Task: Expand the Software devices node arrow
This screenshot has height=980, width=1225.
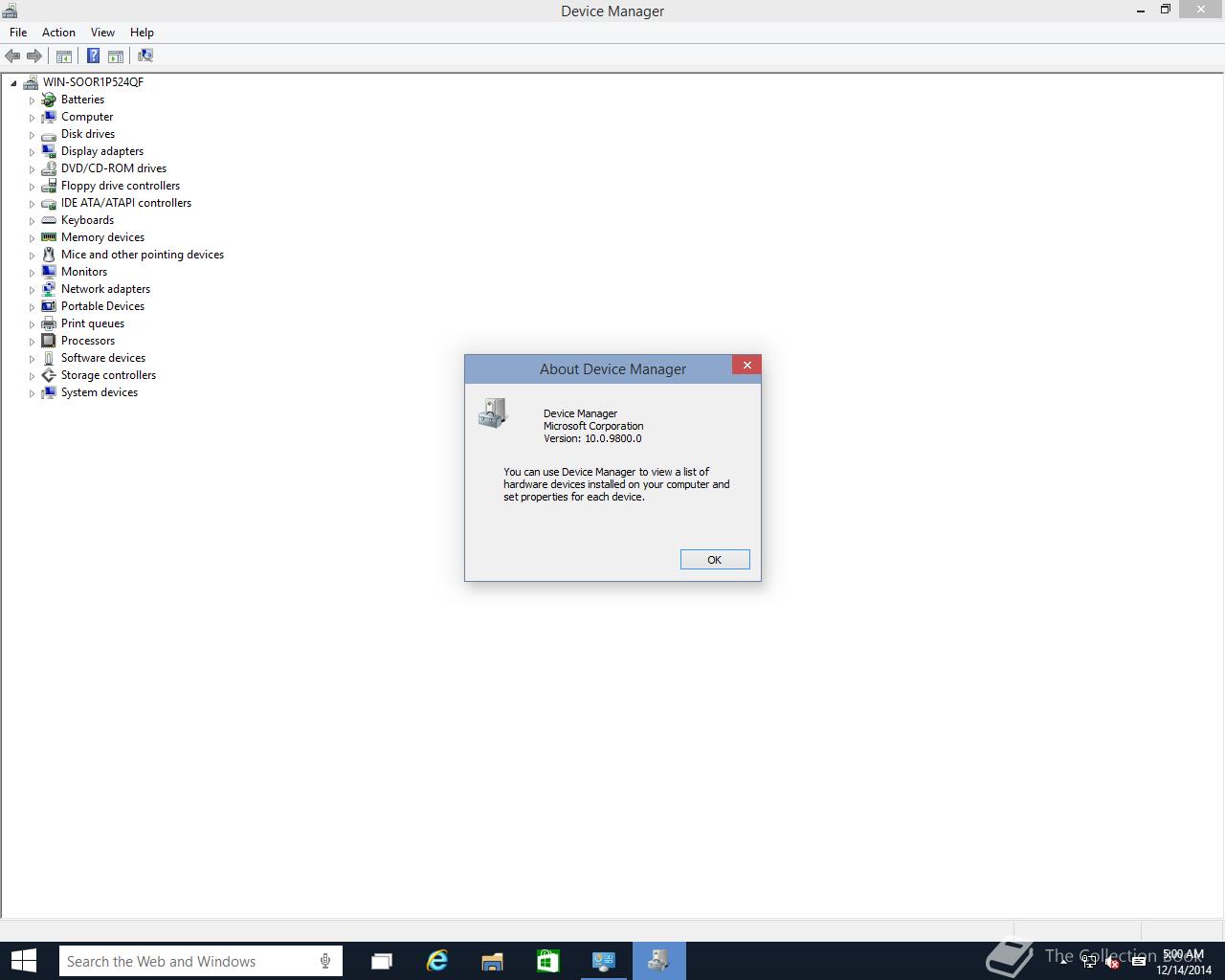Action: point(32,359)
